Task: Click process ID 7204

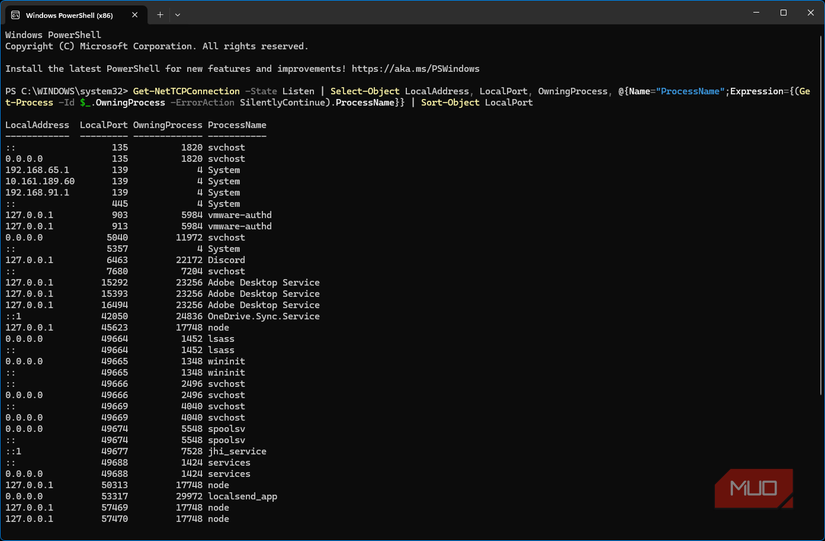Action: pyautogui.click(x=192, y=272)
